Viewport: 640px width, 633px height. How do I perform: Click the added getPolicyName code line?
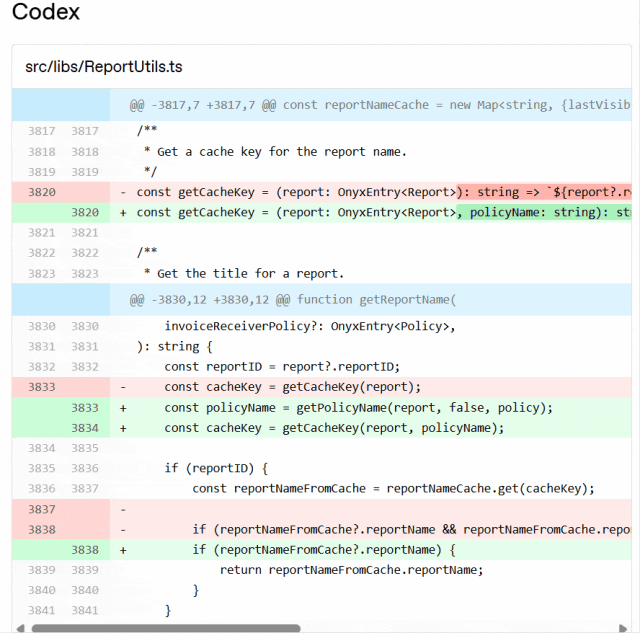point(358,408)
